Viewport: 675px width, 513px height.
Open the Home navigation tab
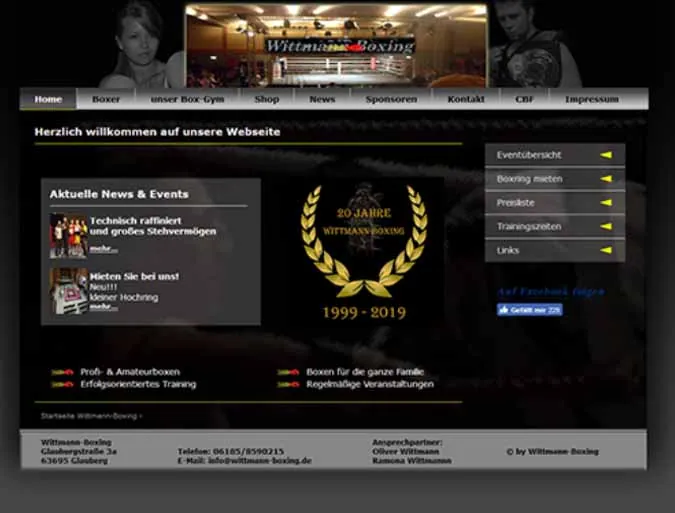48,99
